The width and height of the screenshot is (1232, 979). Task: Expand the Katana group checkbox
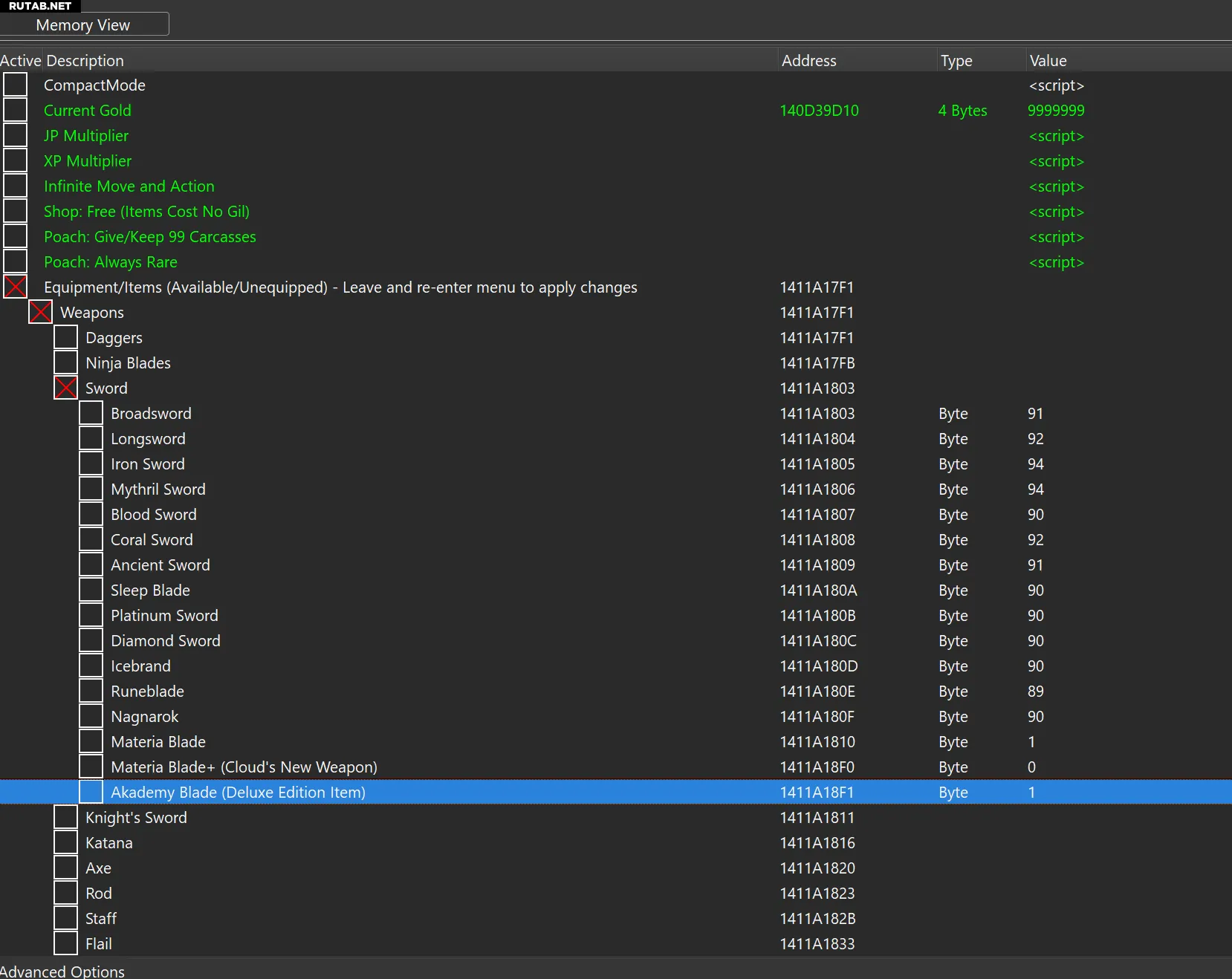pos(66,842)
